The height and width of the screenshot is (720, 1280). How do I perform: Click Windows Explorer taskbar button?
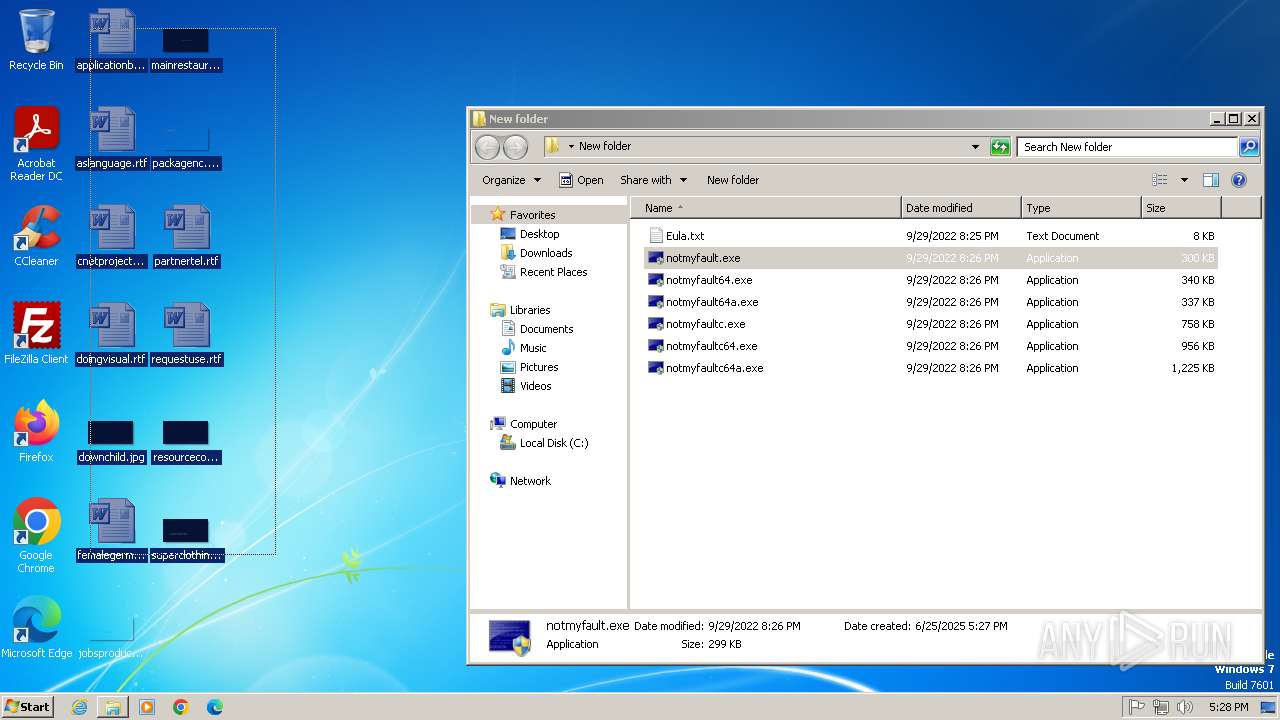pyautogui.click(x=113, y=707)
